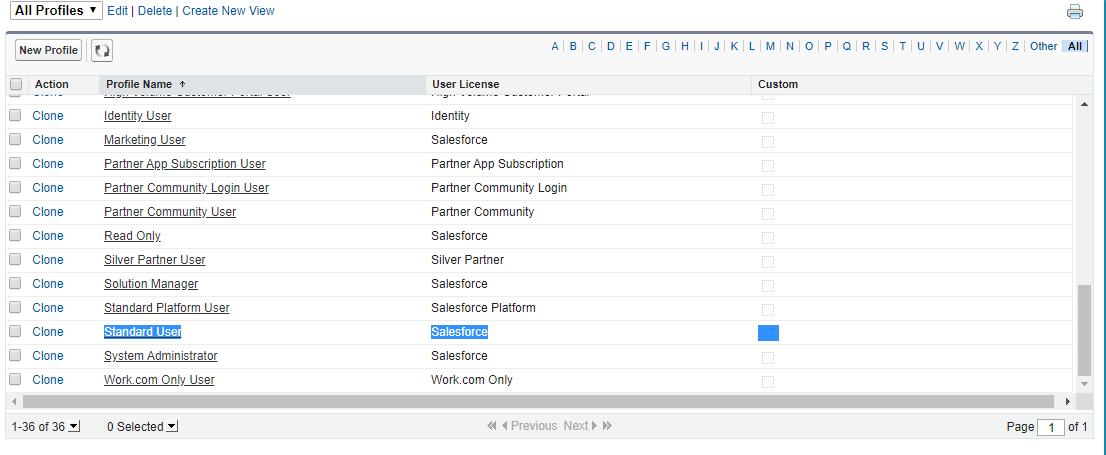Select checkbox for Partner App Subscription User

[x=15, y=163]
